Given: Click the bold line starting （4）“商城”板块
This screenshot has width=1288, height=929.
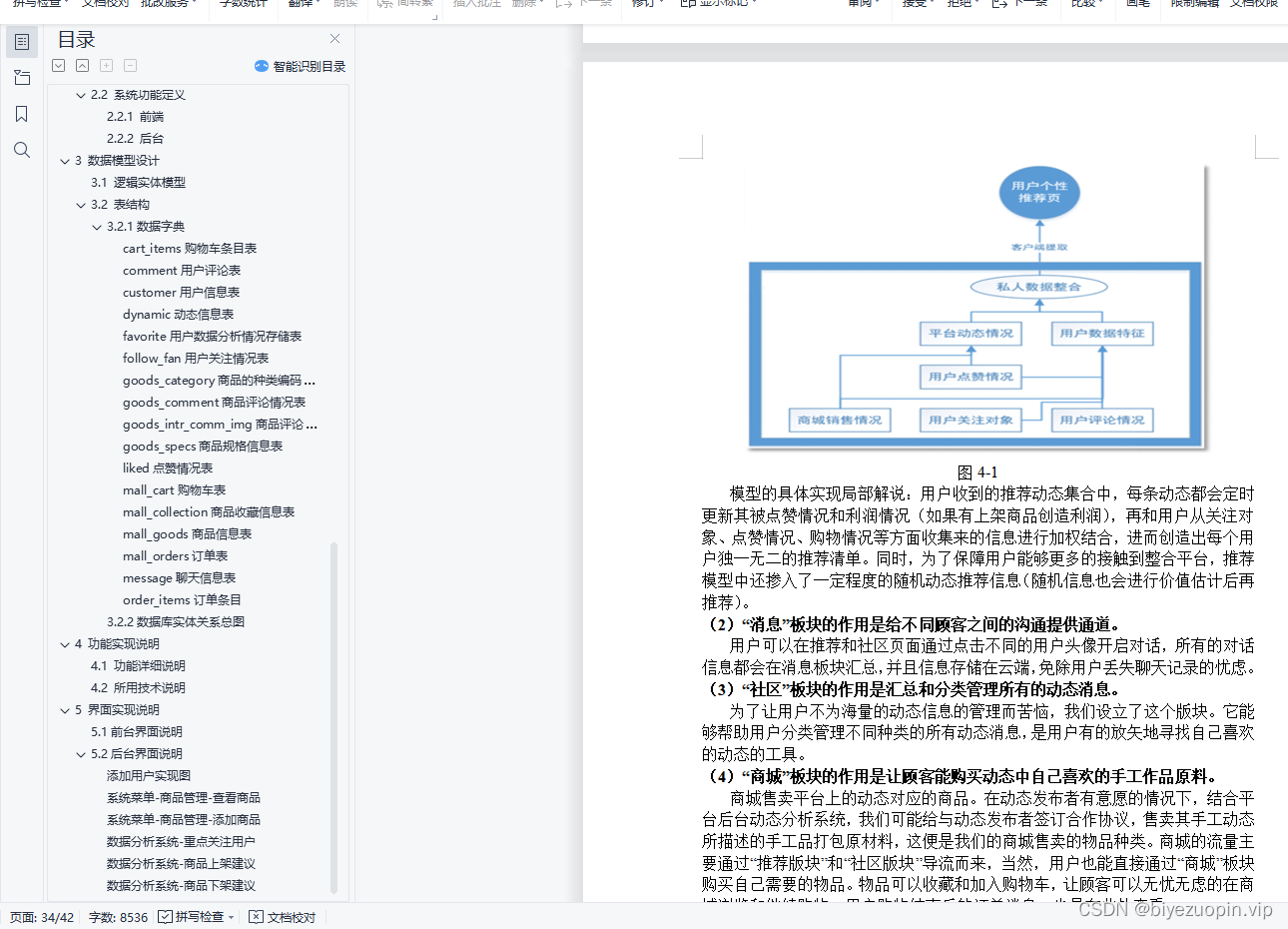Looking at the screenshot, I should point(962,776).
